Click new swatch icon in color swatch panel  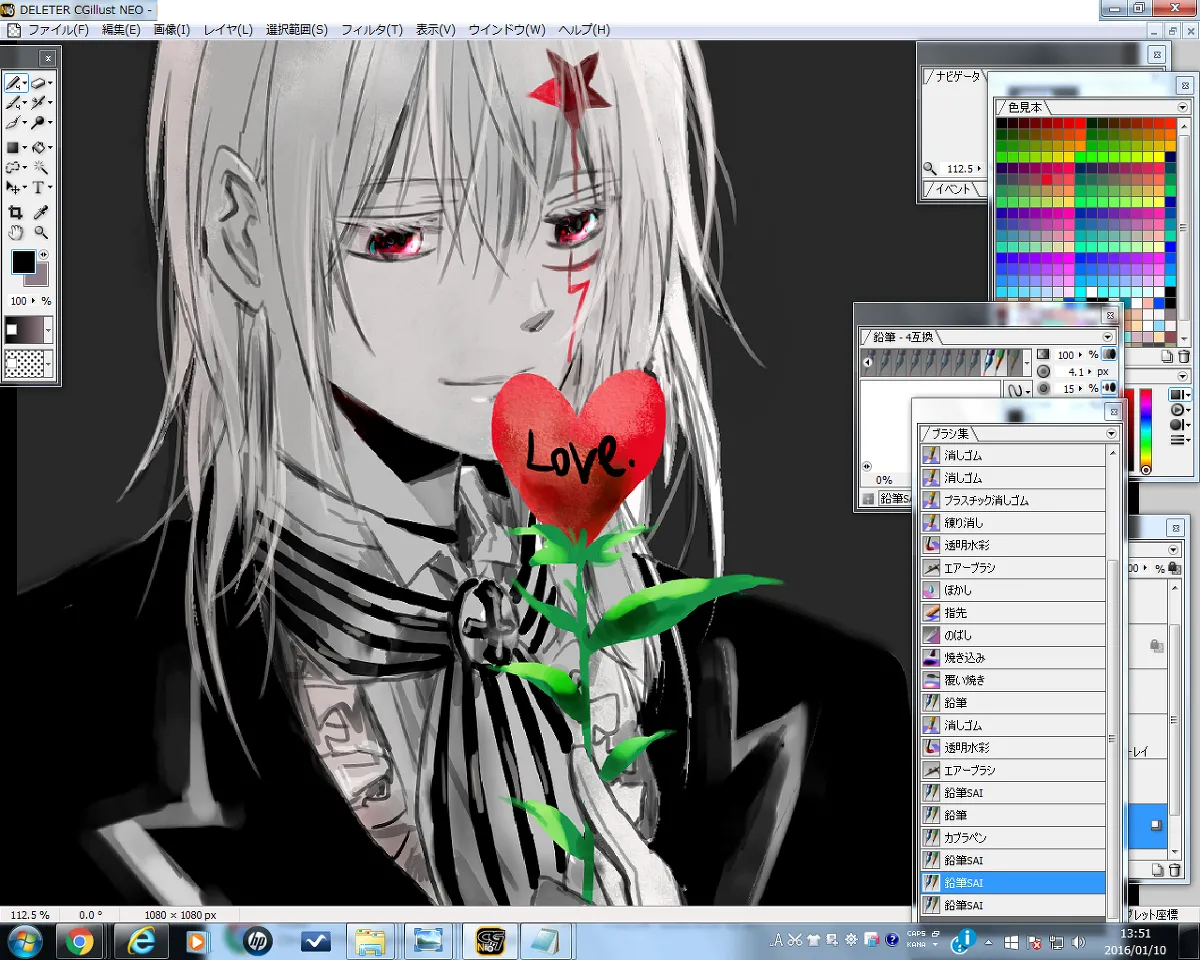click(1167, 356)
